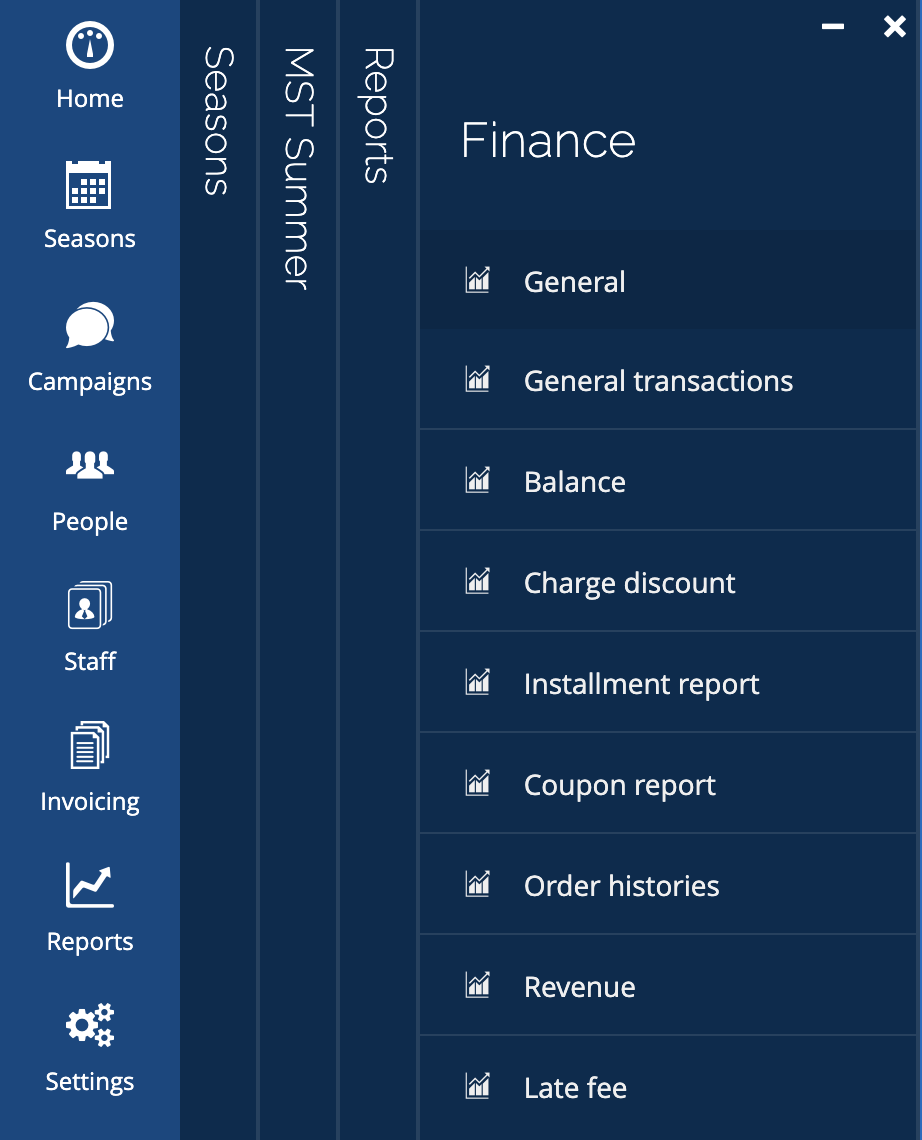
Task: Open the People group icon
Action: (x=90, y=465)
